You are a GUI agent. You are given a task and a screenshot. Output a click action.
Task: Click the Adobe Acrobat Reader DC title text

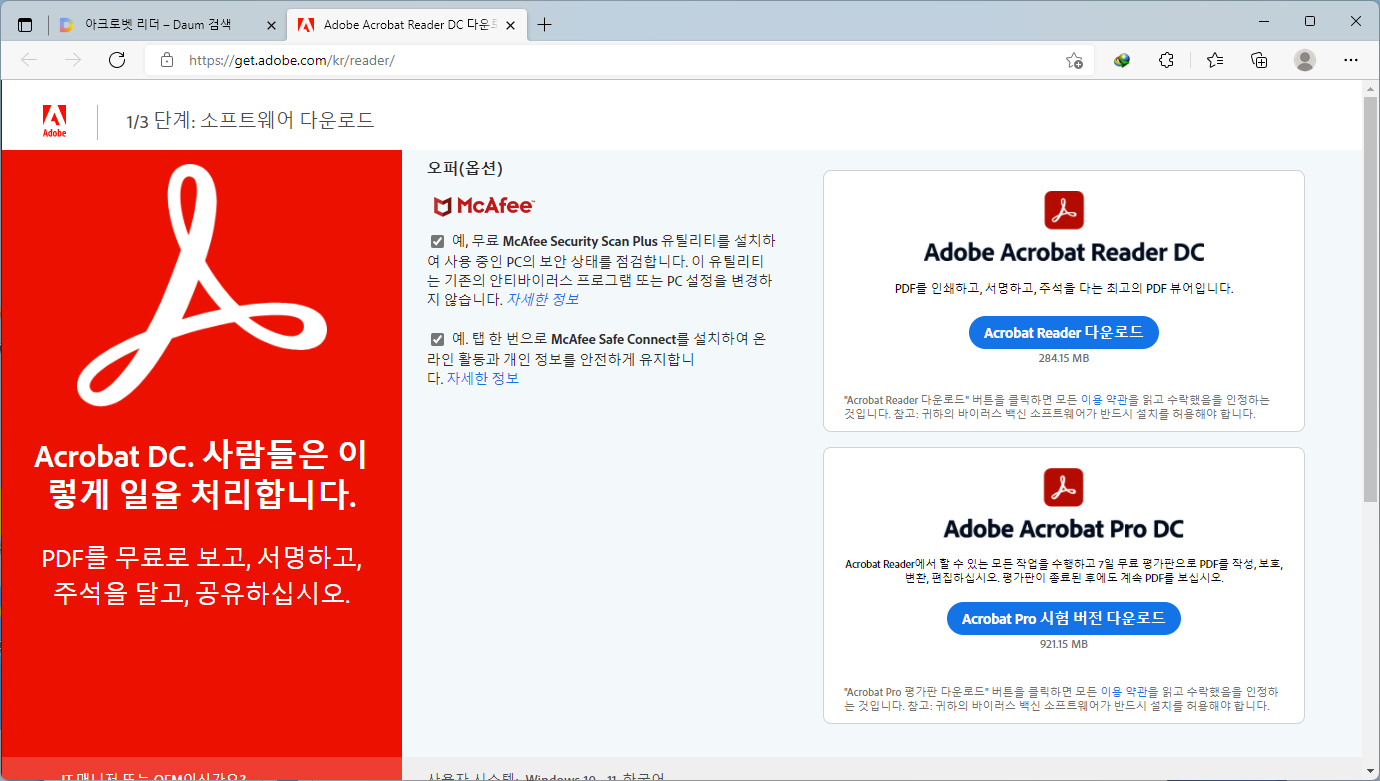[1064, 252]
